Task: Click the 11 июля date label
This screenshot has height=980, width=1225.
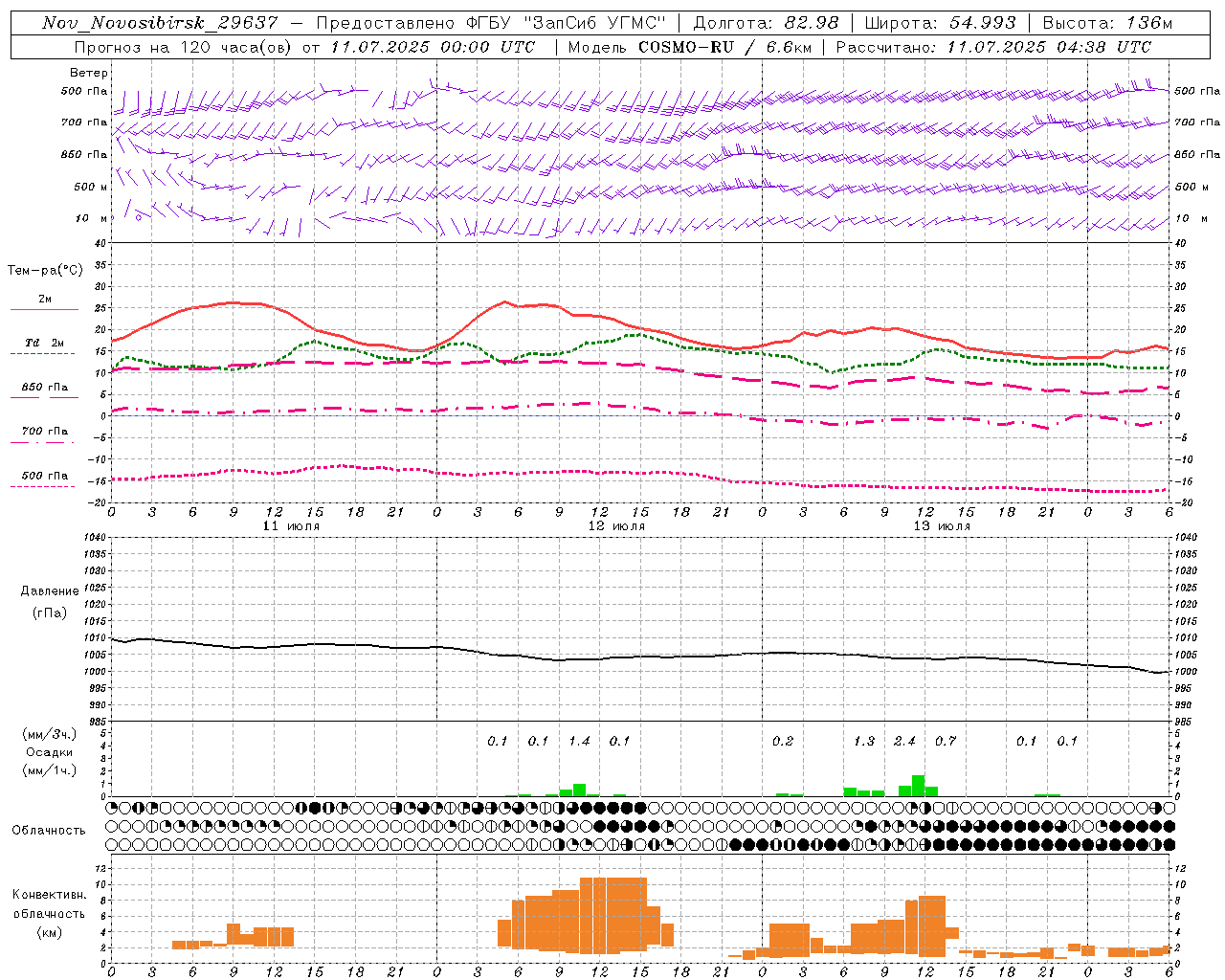Action: click(x=291, y=526)
